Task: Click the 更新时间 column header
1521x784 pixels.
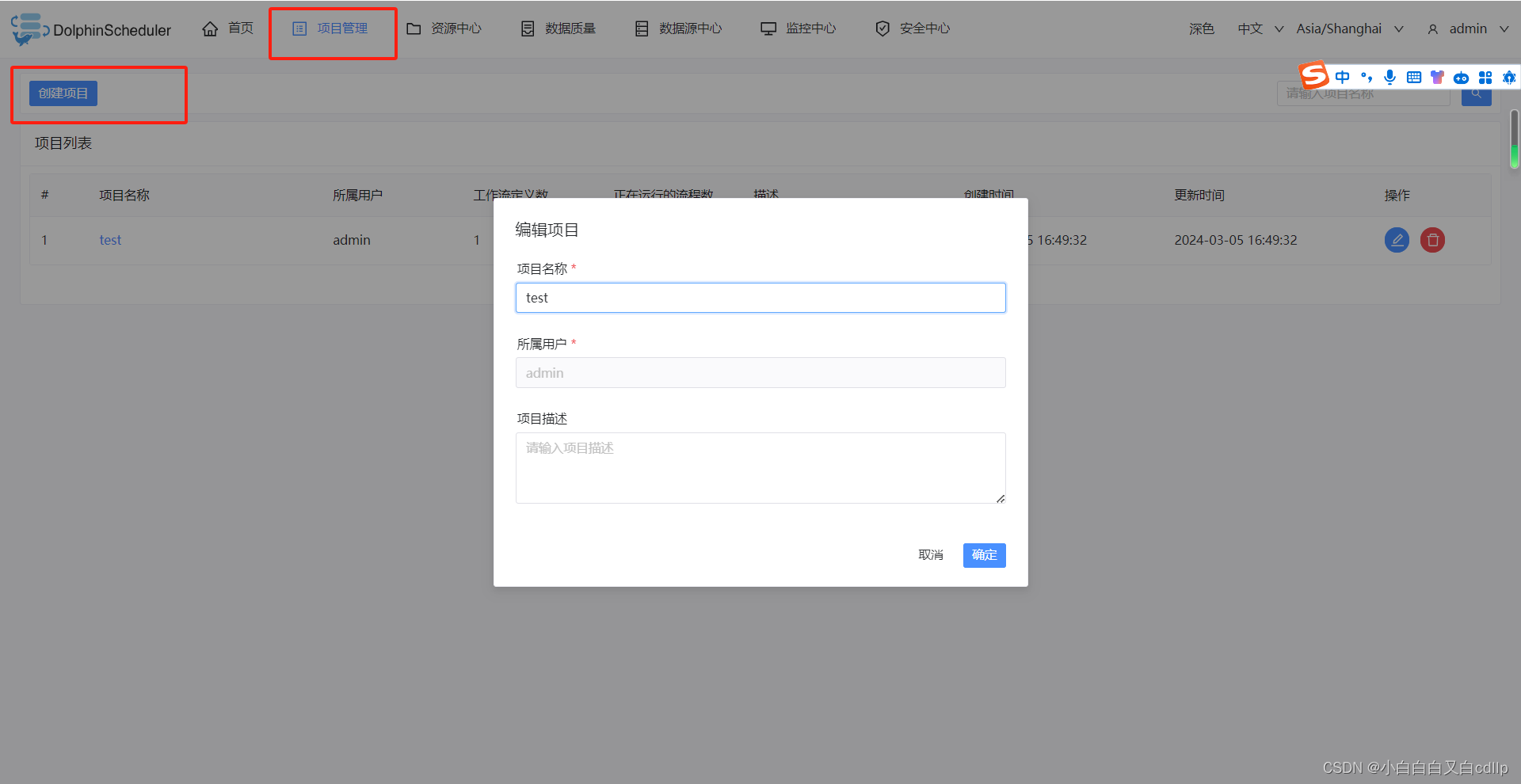Action: point(1199,196)
